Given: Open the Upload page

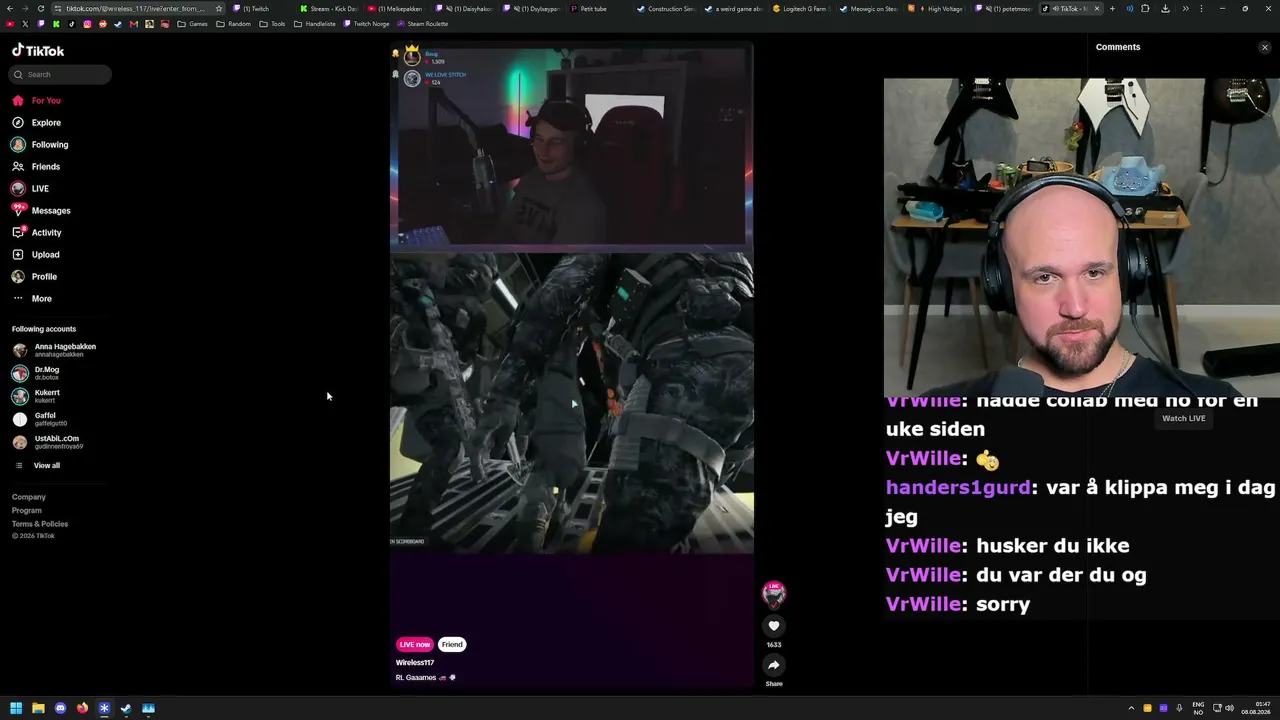Looking at the screenshot, I should [x=36, y=255].
